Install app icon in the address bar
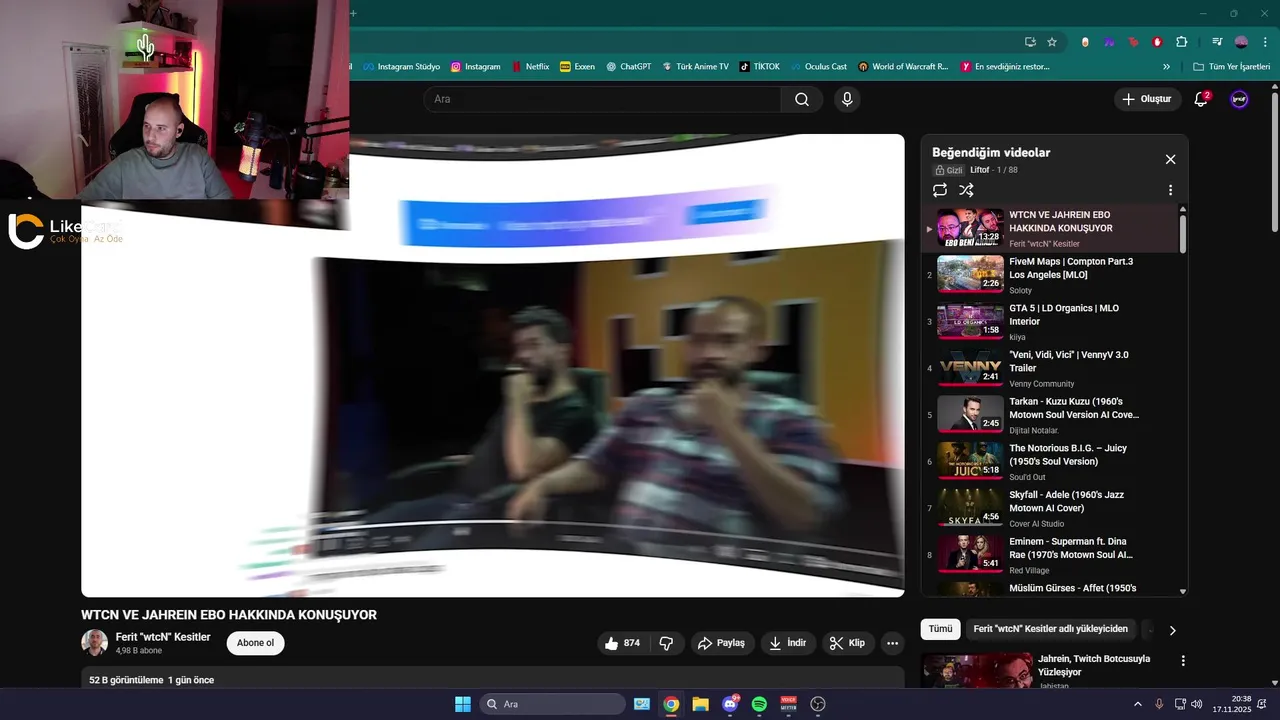Screen dimensions: 1280x720 pyautogui.click(x=1030, y=42)
